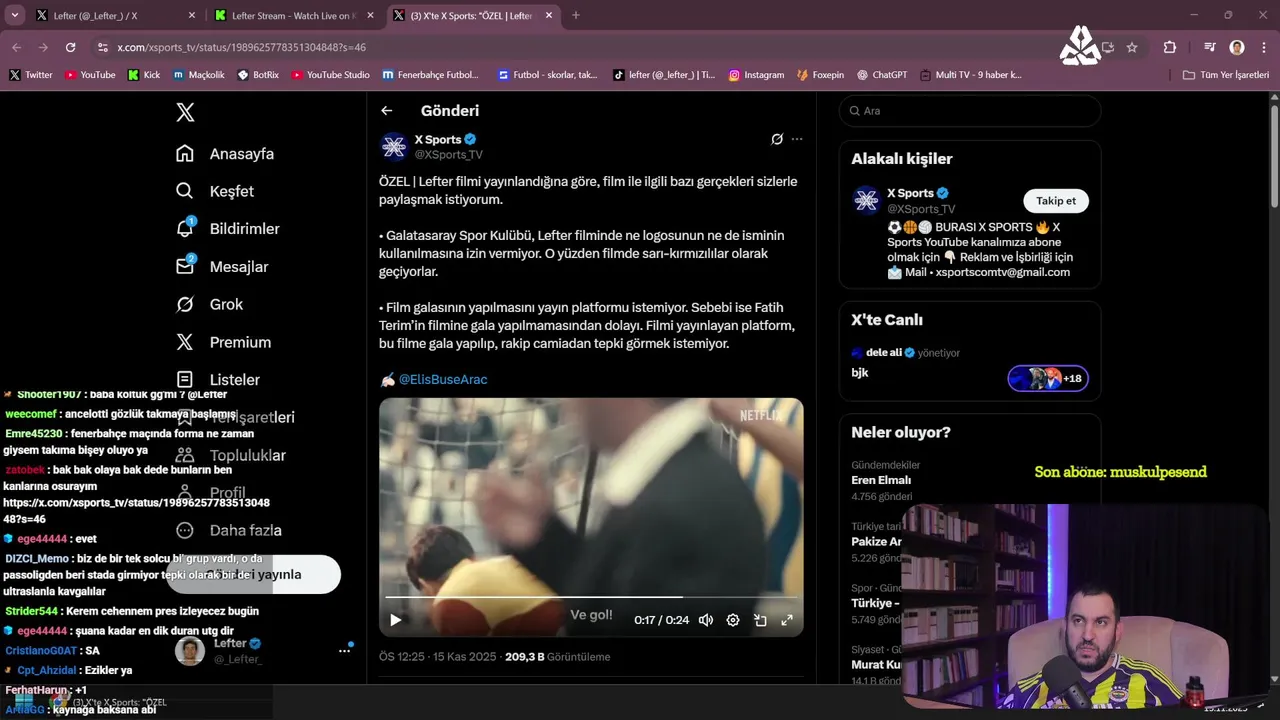The width and height of the screenshot is (1280, 720).
Task: Open the Chrome profile avatar
Action: (x=1237, y=47)
